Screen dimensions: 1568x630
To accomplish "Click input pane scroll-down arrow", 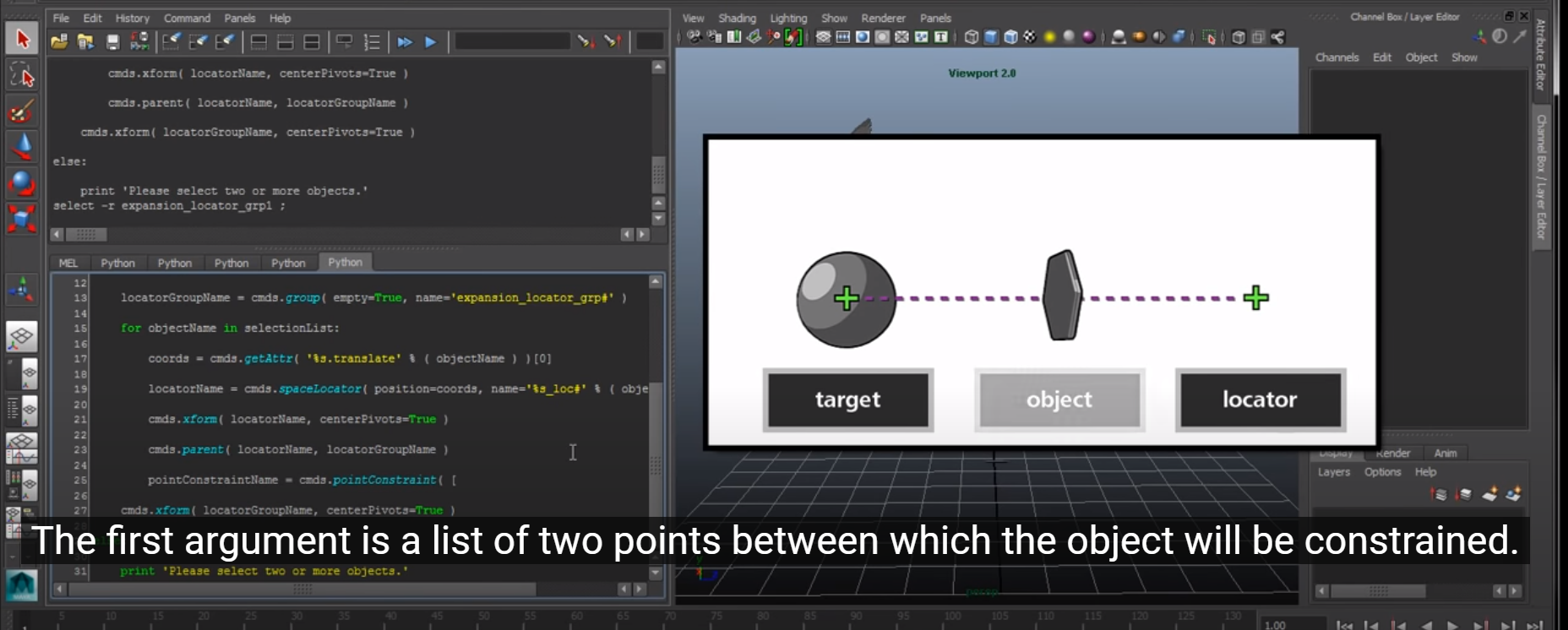I will (656, 572).
